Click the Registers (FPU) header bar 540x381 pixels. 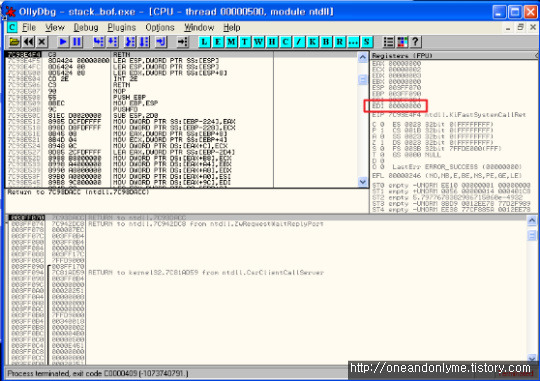[x=454, y=55]
